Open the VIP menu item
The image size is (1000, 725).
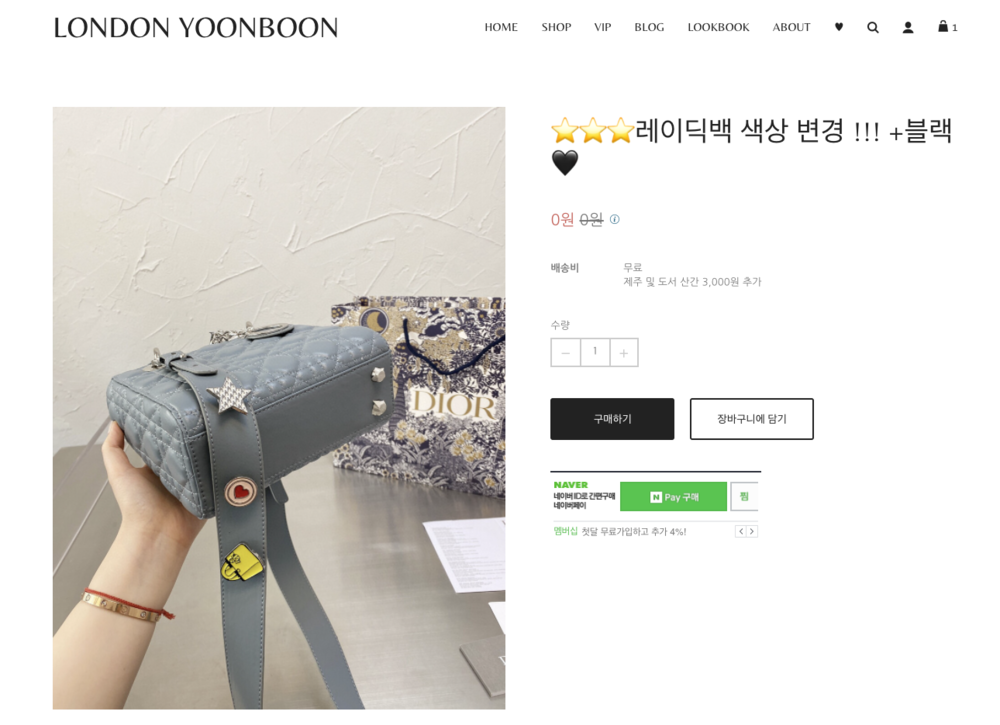pos(603,27)
